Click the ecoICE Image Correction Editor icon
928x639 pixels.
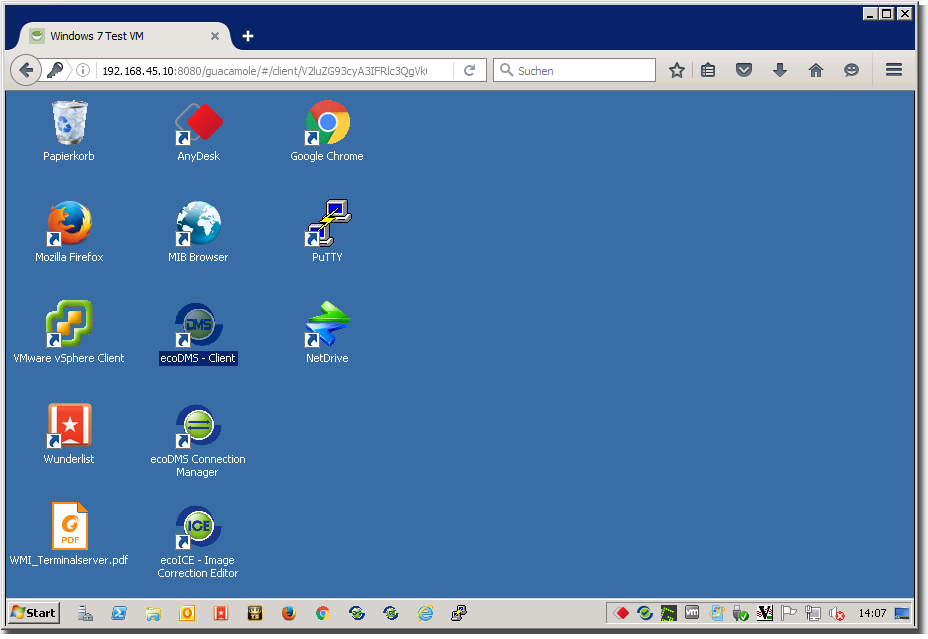[198, 528]
